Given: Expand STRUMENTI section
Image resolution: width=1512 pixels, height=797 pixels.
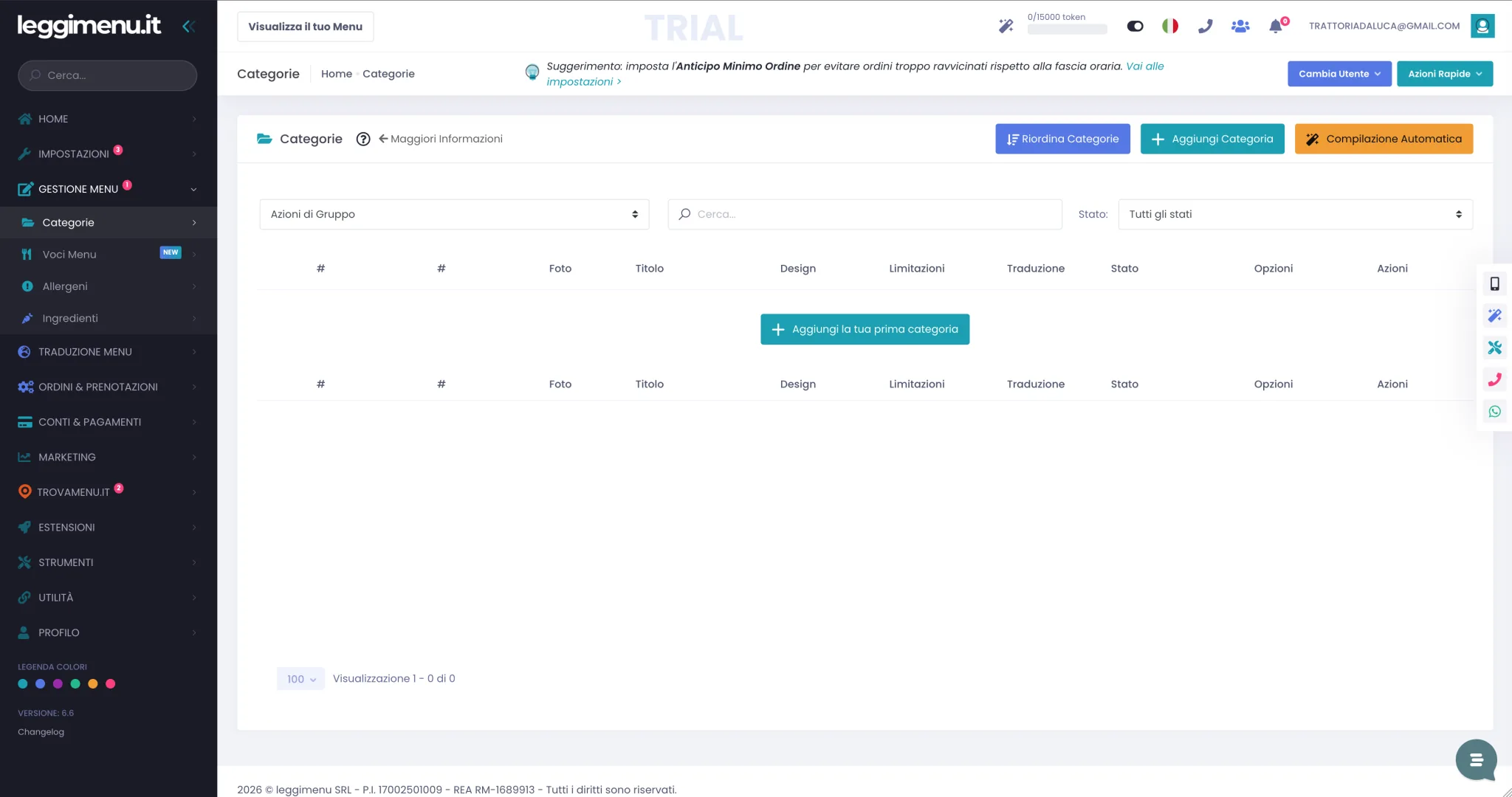Looking at the screenshot, I should click(109, 562).
